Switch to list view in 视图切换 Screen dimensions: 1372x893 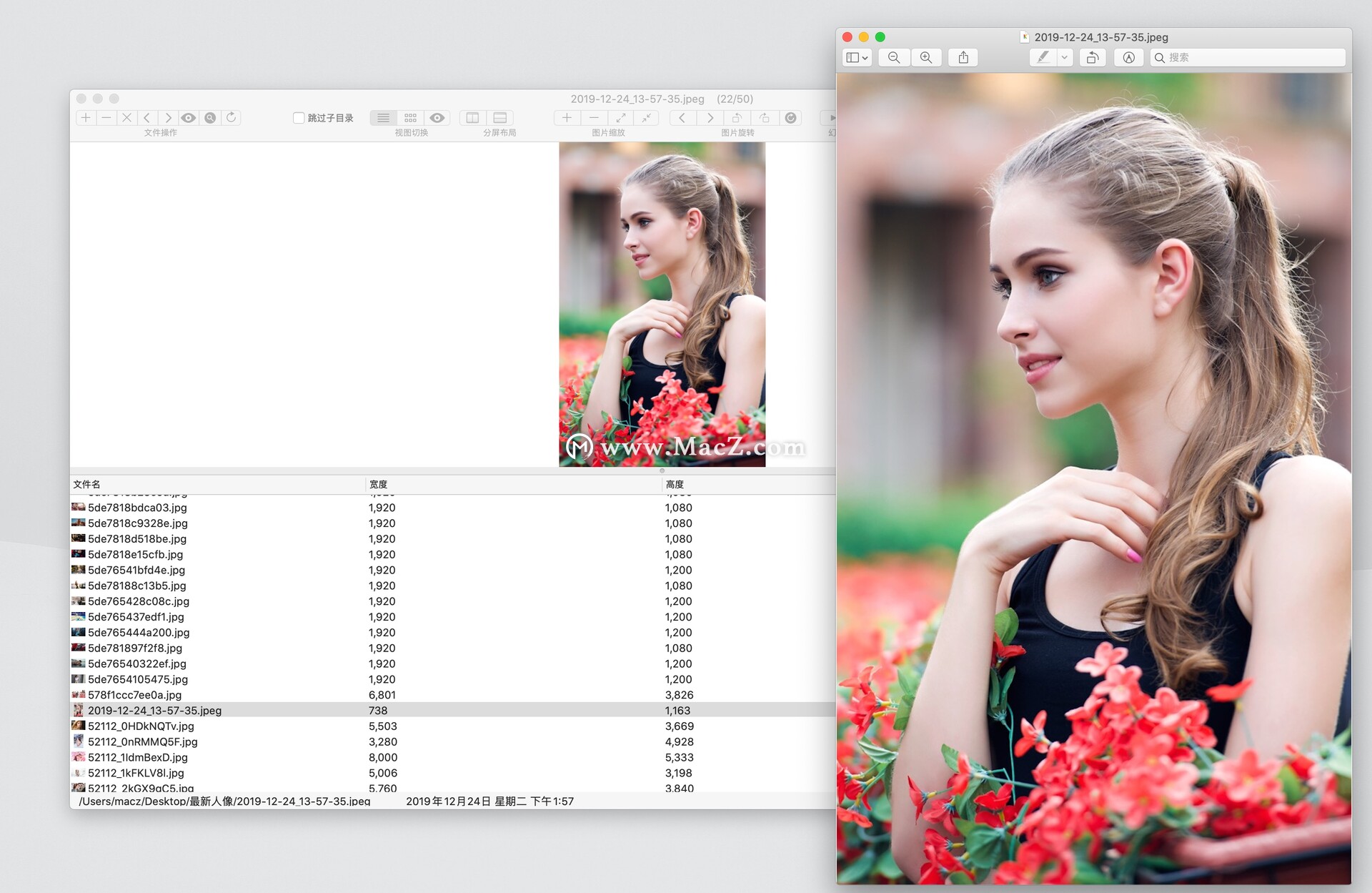(383, 117)
